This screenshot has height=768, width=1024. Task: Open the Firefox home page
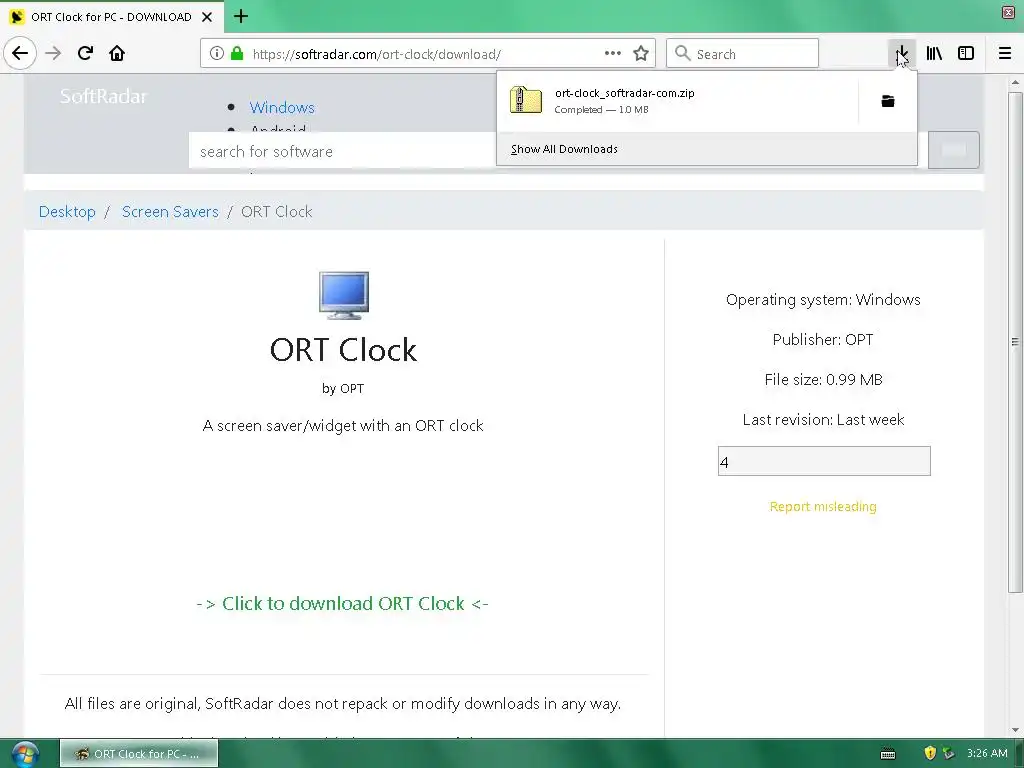(x=117, y=54)
